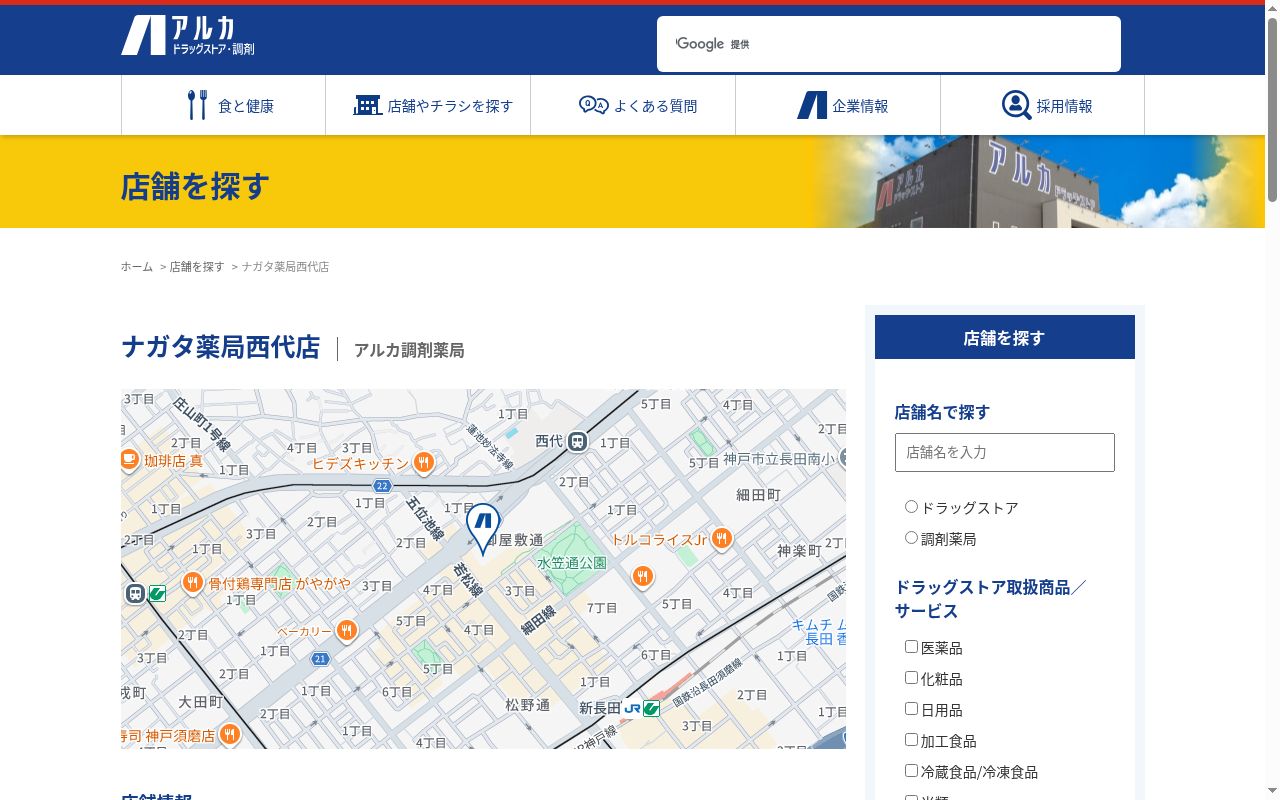Viewport: 1280px width, 800px height.
Task: Check the 医薬品 checkbox
Action: pyautogui.click(x=911, y=647)
